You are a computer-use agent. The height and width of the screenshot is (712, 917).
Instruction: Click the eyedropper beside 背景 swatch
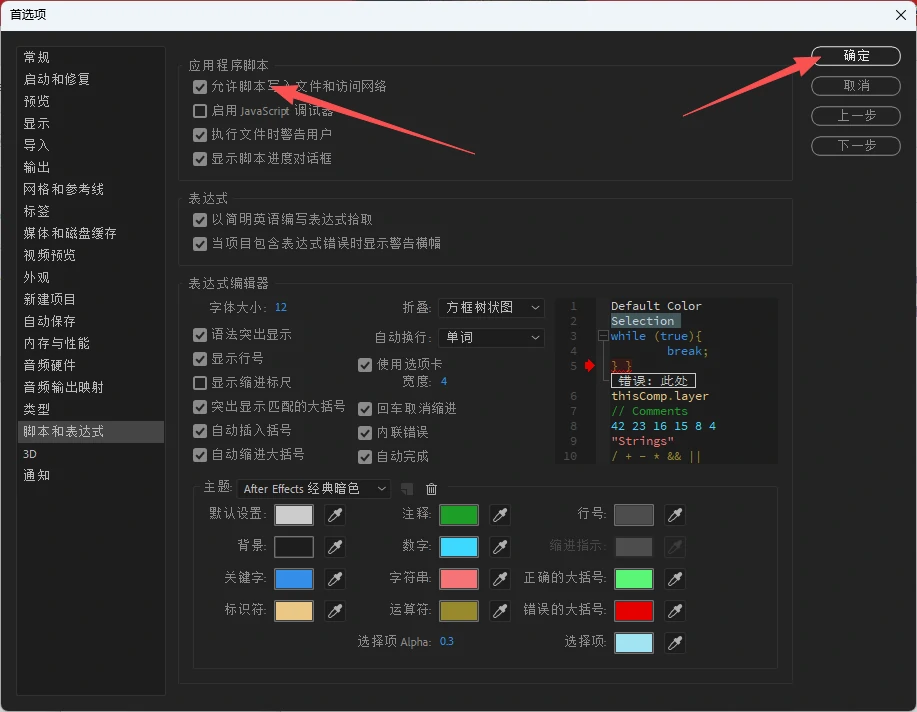tap(335, 547)
